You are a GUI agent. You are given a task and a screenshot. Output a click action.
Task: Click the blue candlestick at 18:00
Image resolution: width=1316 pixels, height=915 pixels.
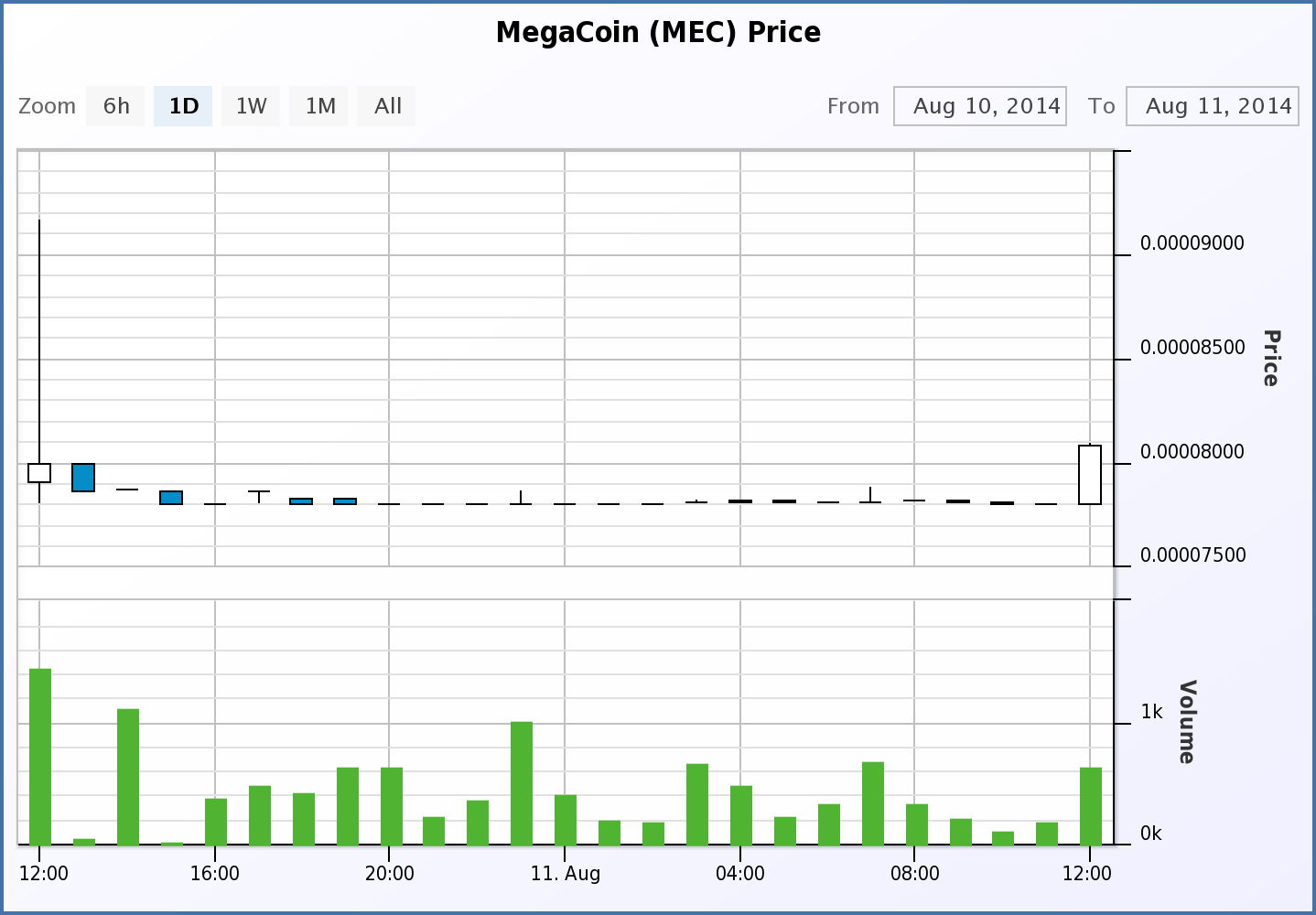(x=301, y=501)
